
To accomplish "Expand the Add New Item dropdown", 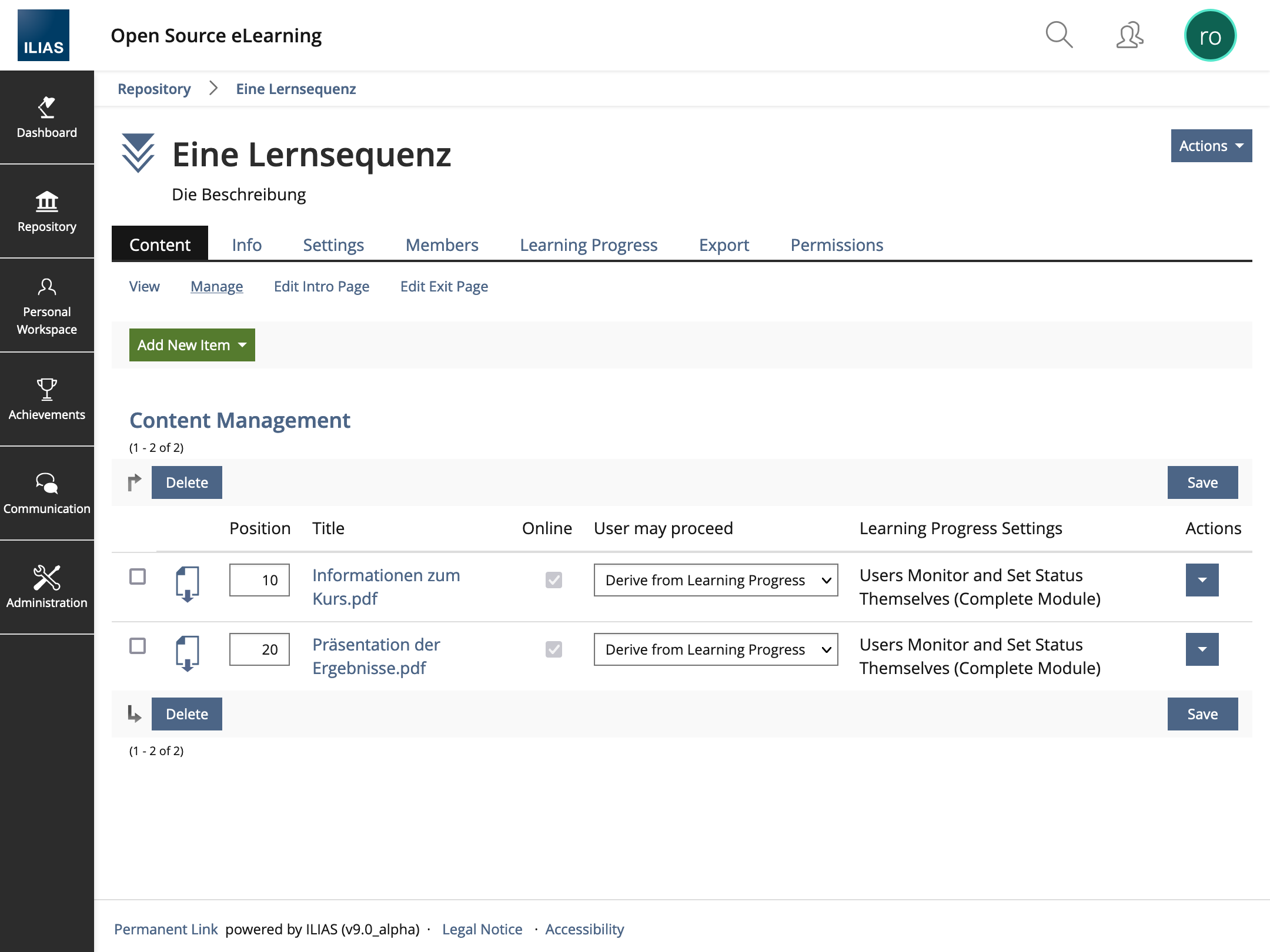I will 192,345.
